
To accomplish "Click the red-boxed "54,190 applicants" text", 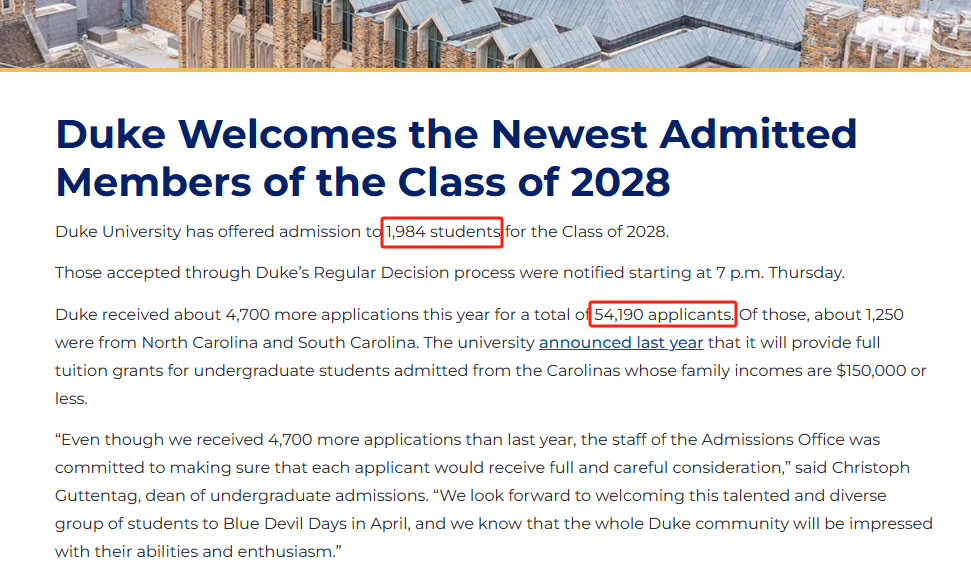I will pos(663,314).
